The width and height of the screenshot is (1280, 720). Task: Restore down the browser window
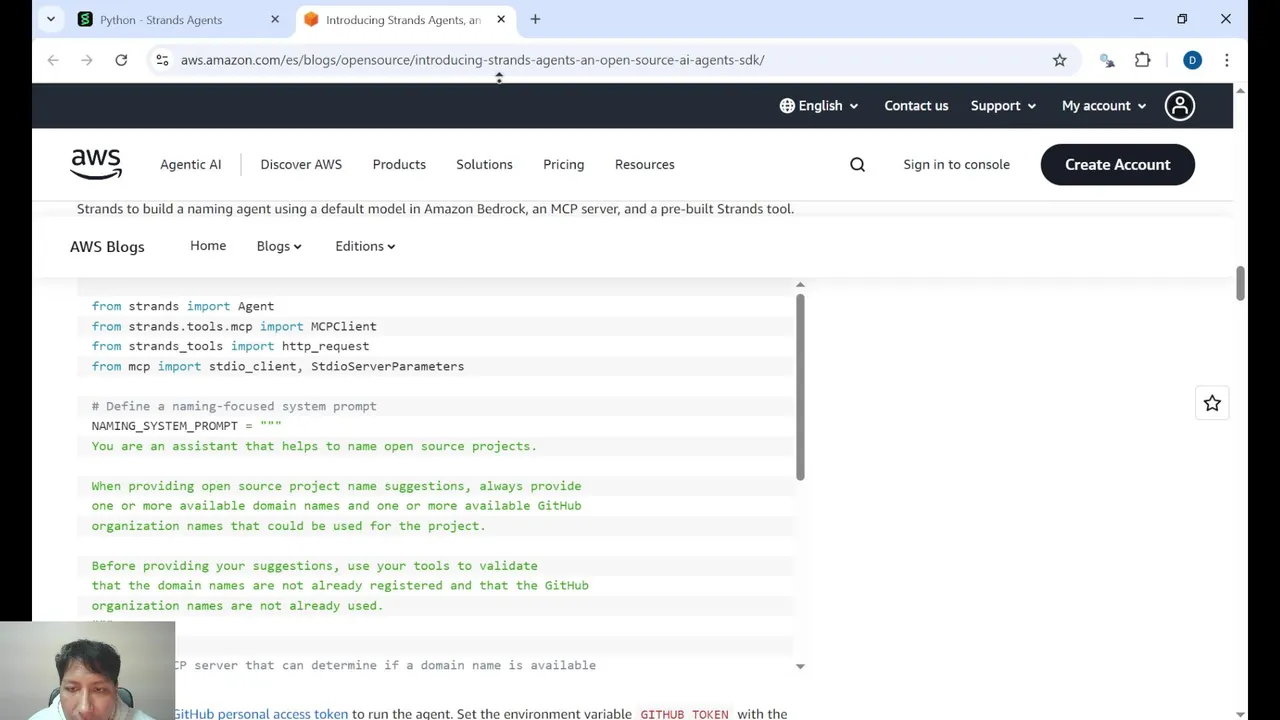point(1182,19)
